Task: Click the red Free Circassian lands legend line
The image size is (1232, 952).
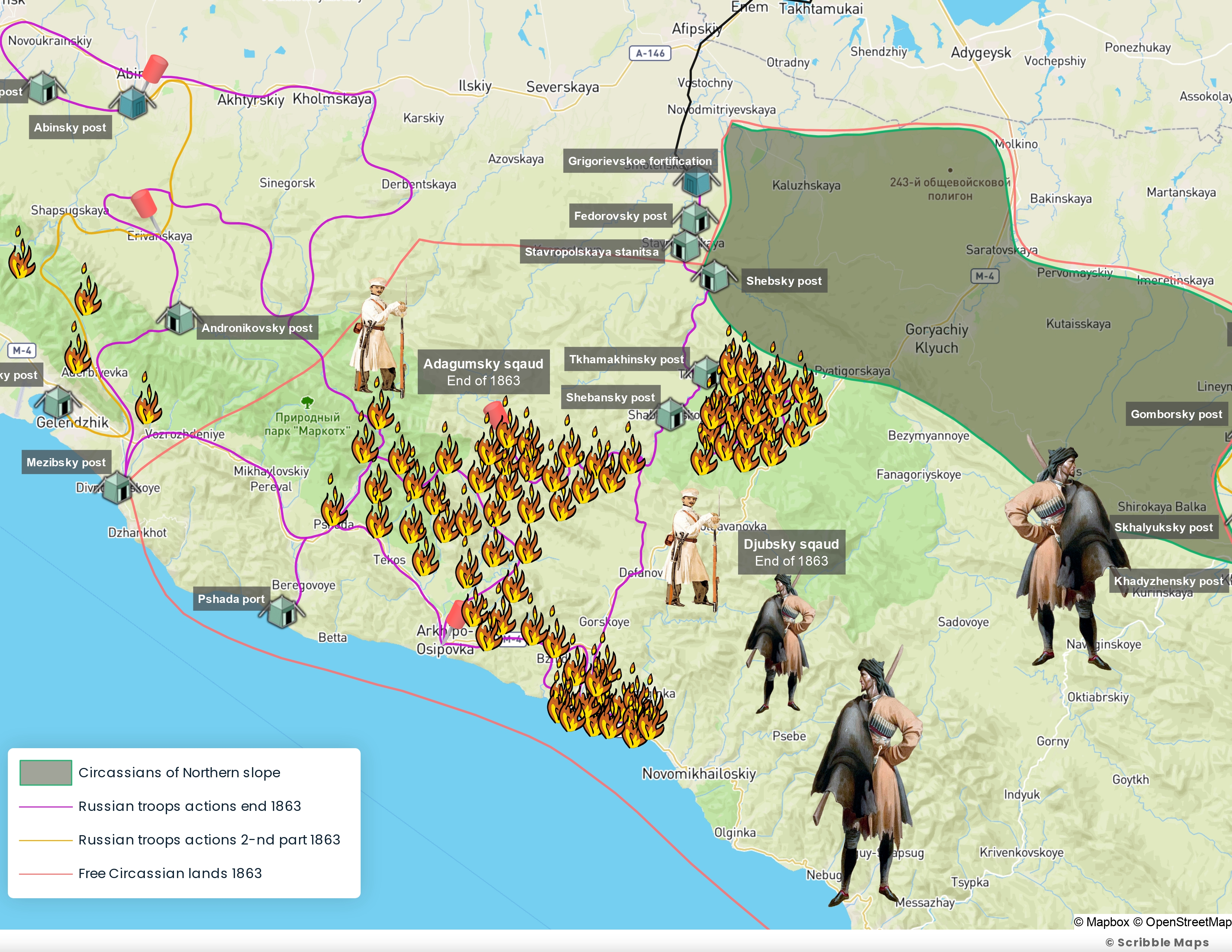Action: 46,874
